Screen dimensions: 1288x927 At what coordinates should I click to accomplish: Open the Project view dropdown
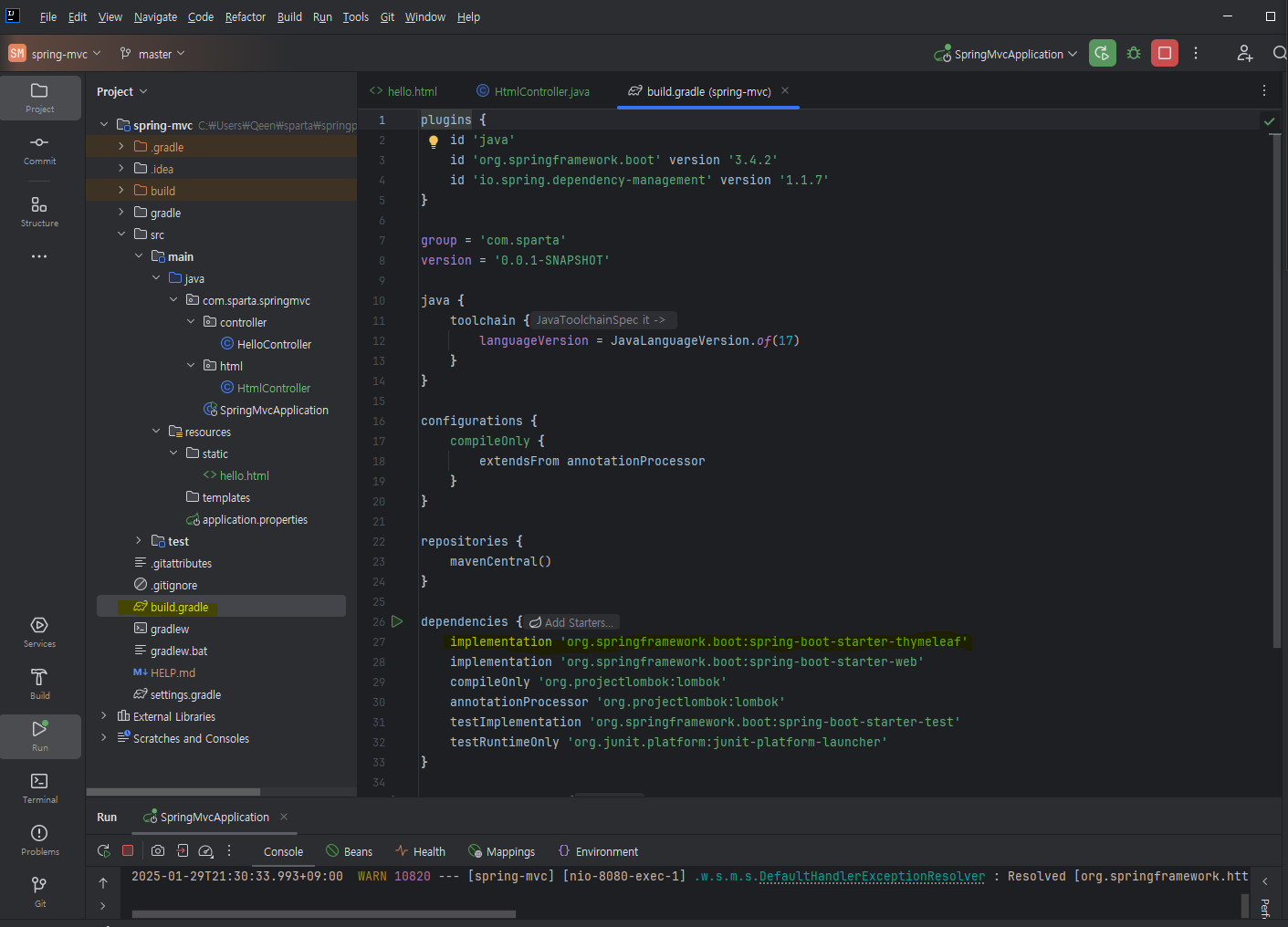pyautogui.click(x=122, y=91)
